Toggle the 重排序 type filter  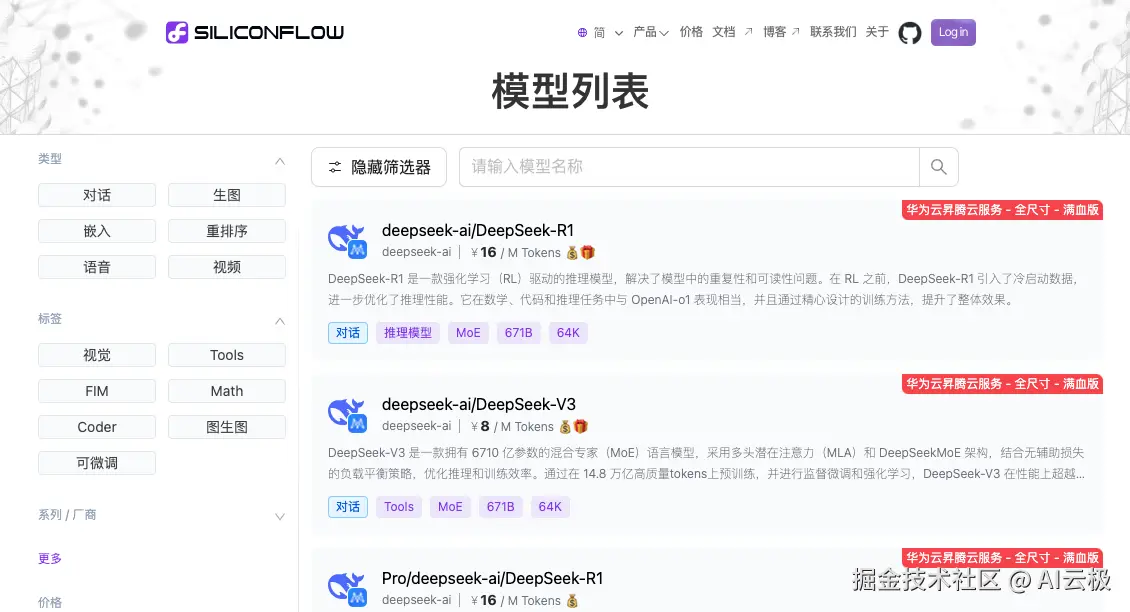(x=227, y=231)
